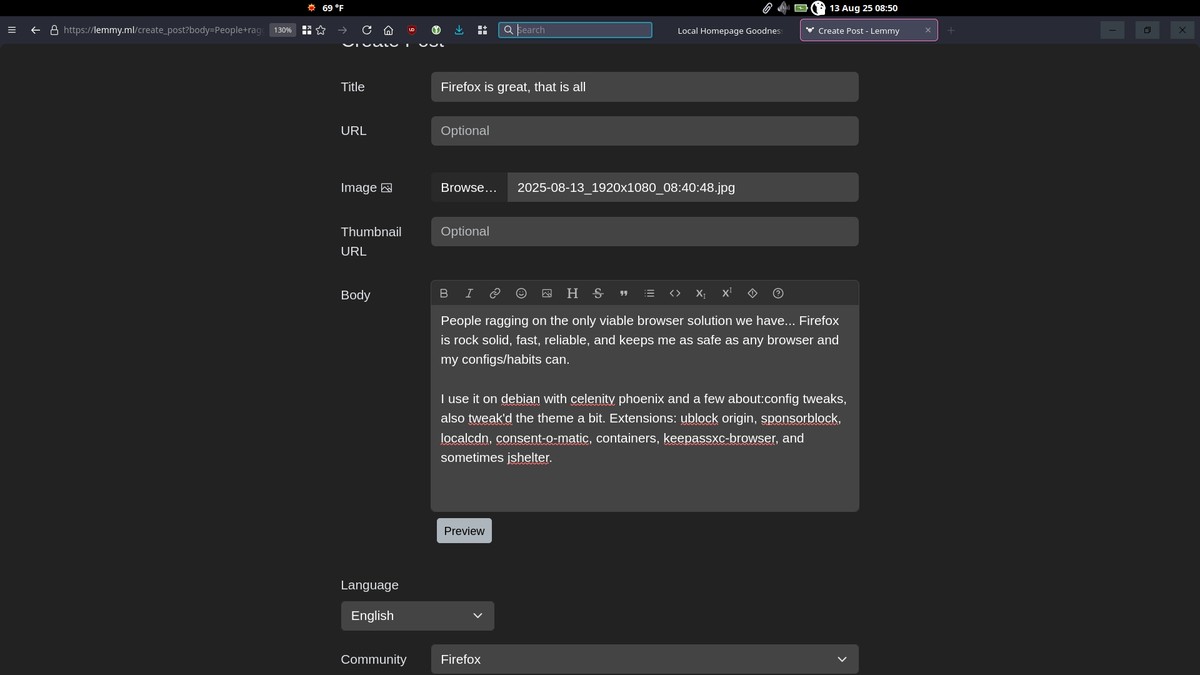Toggle the bulleted list formatting

coord(649,293)
